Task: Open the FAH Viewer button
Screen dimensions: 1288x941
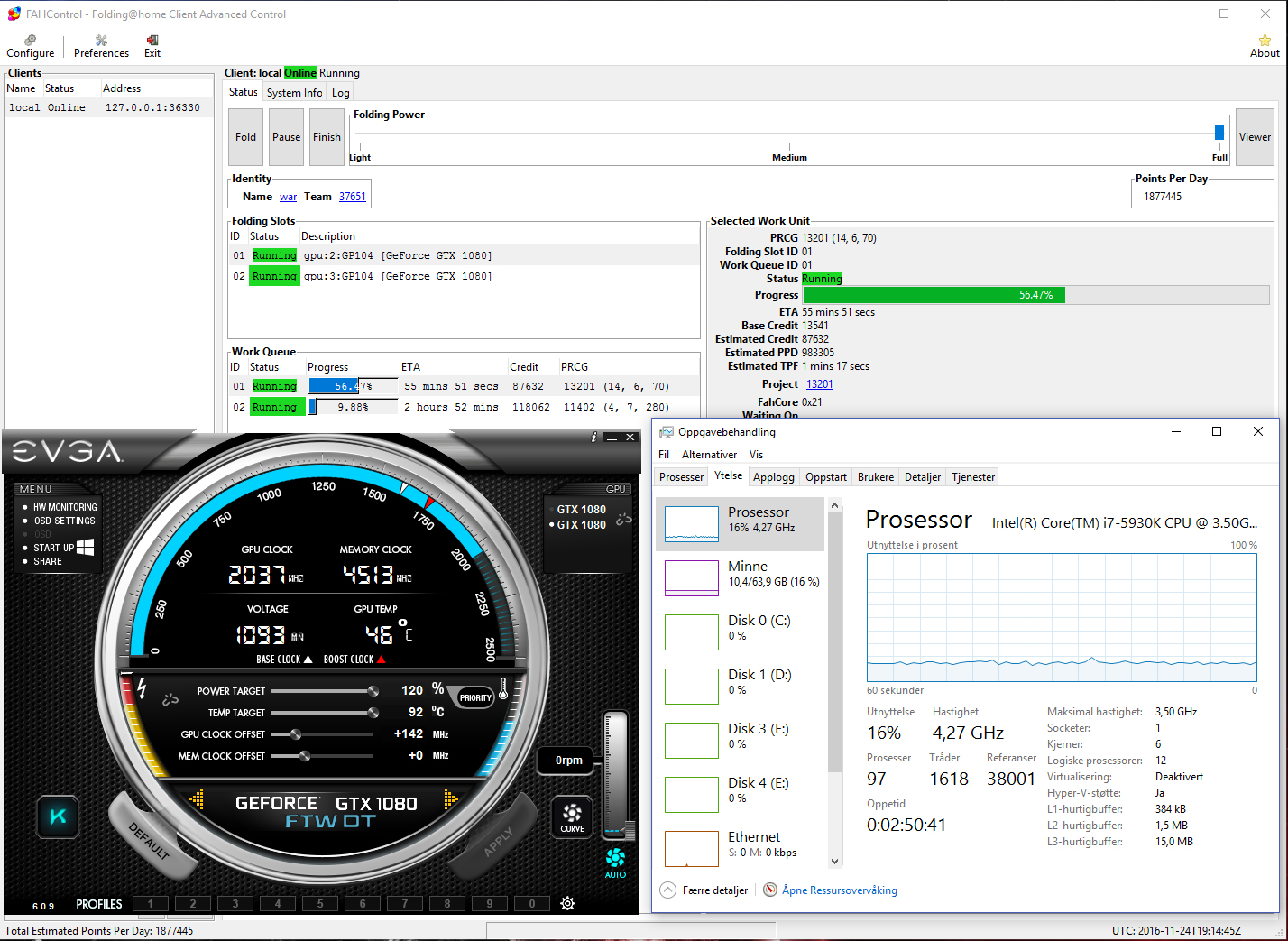Action: coord(1255,137)
